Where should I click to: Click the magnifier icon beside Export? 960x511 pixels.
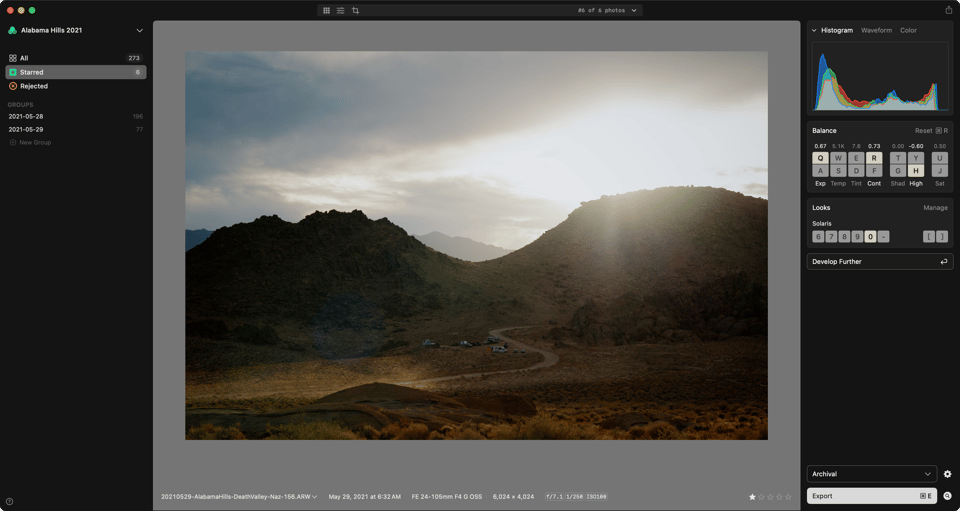947,496
